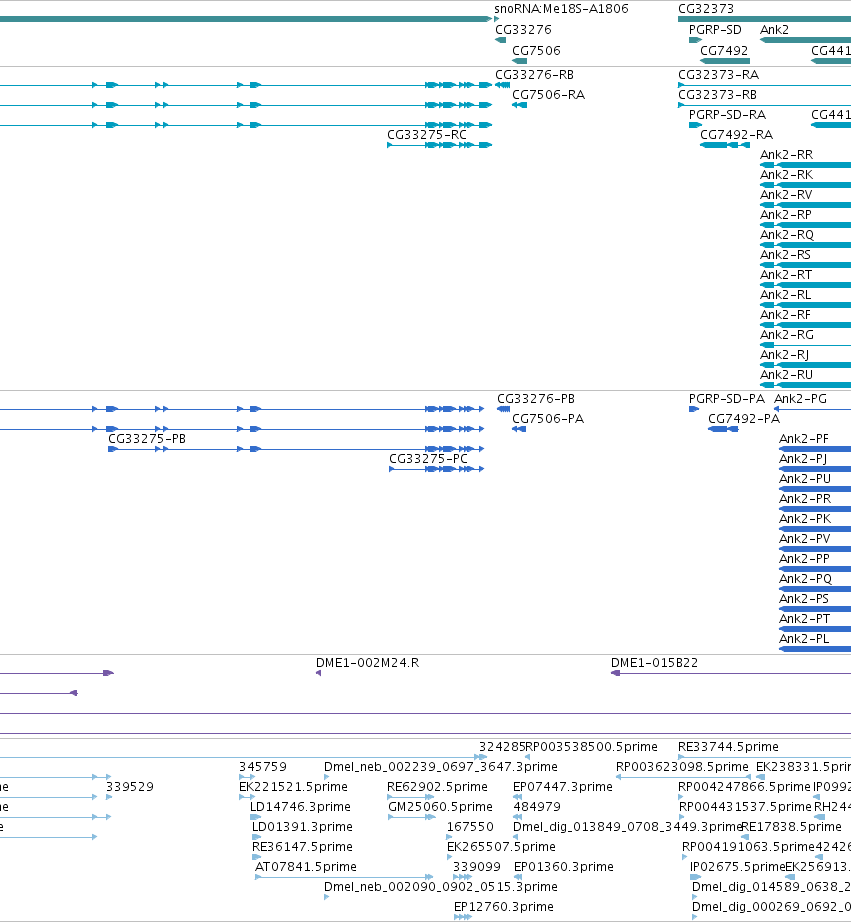Select the snoRNA:Me18S-A1806 gene label
851x922 pixels.
pos(561,9)
